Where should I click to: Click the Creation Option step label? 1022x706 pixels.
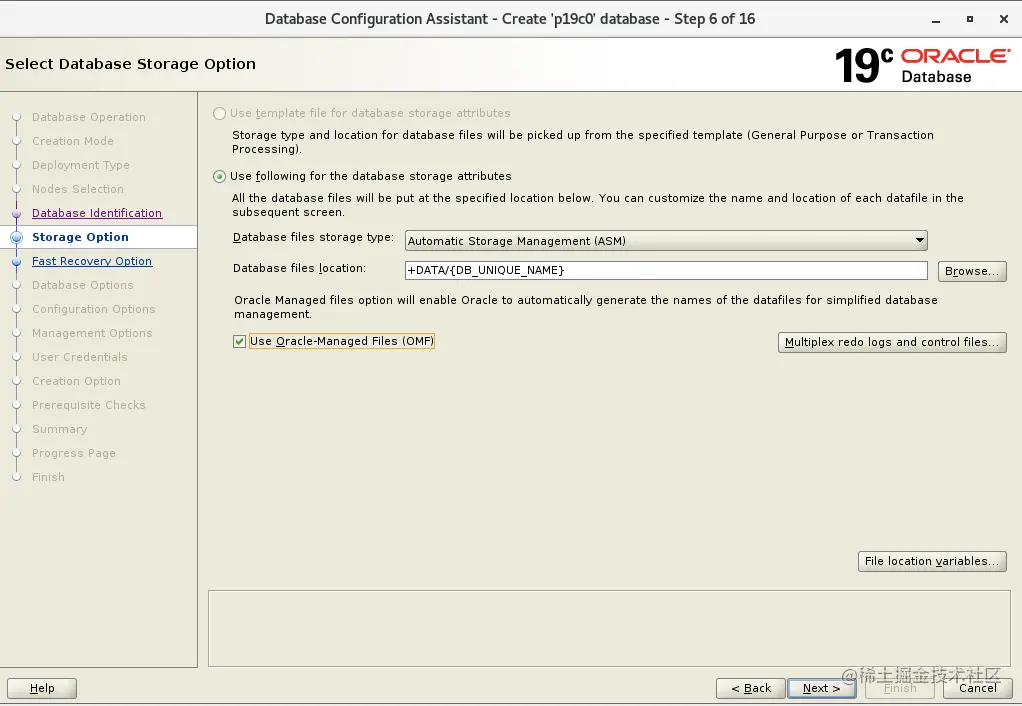click(76, 381)
